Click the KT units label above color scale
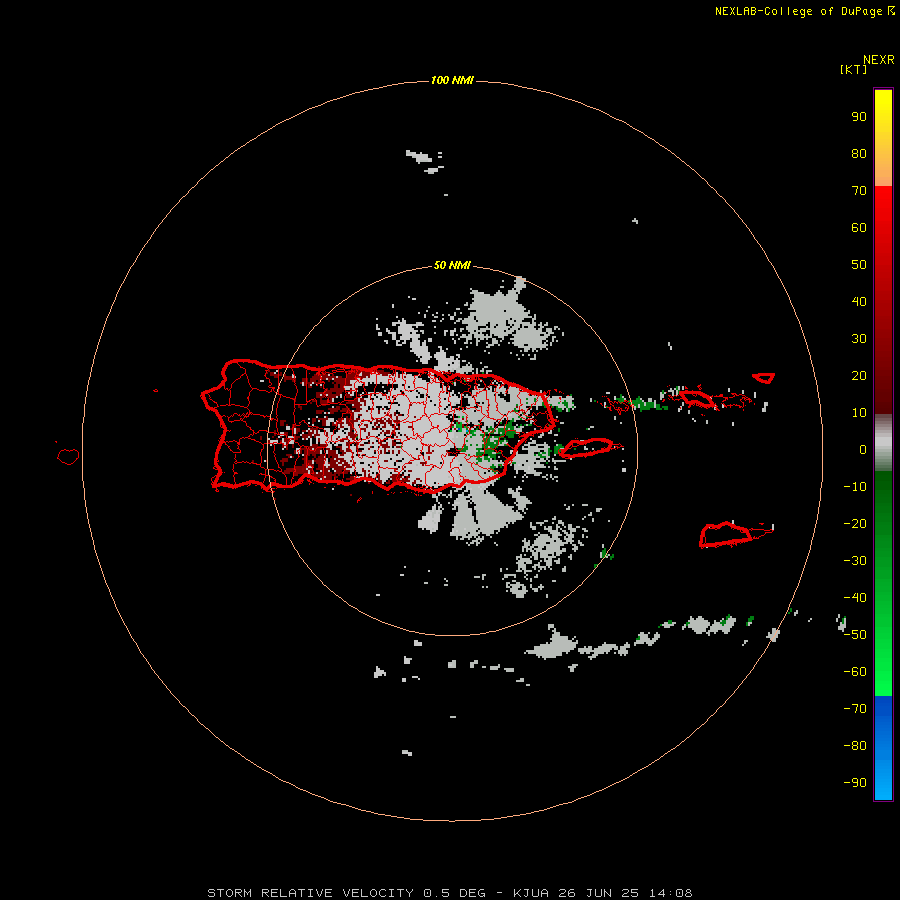Viewport: 900px width, 900px height. coord(853,69)
